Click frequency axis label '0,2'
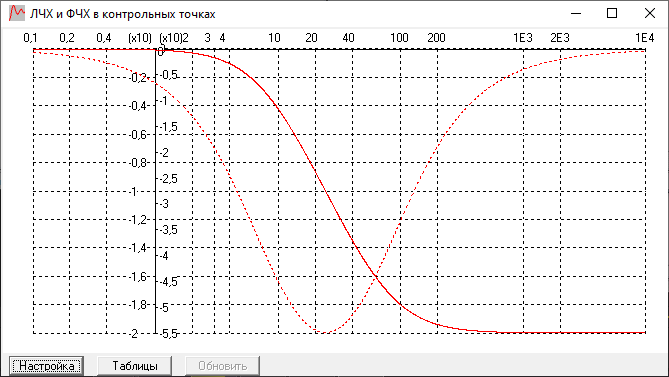This screenshot has width=669, height=377. point(67,38)
